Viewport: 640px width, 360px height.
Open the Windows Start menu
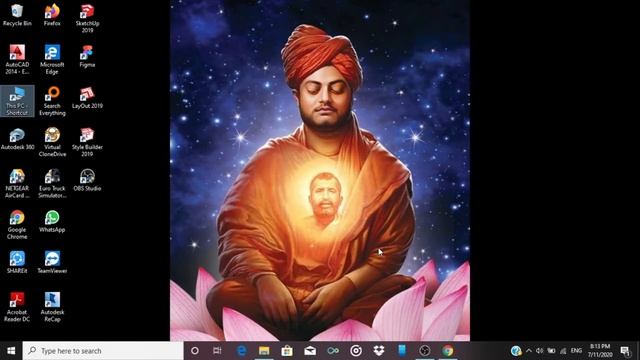11,351
